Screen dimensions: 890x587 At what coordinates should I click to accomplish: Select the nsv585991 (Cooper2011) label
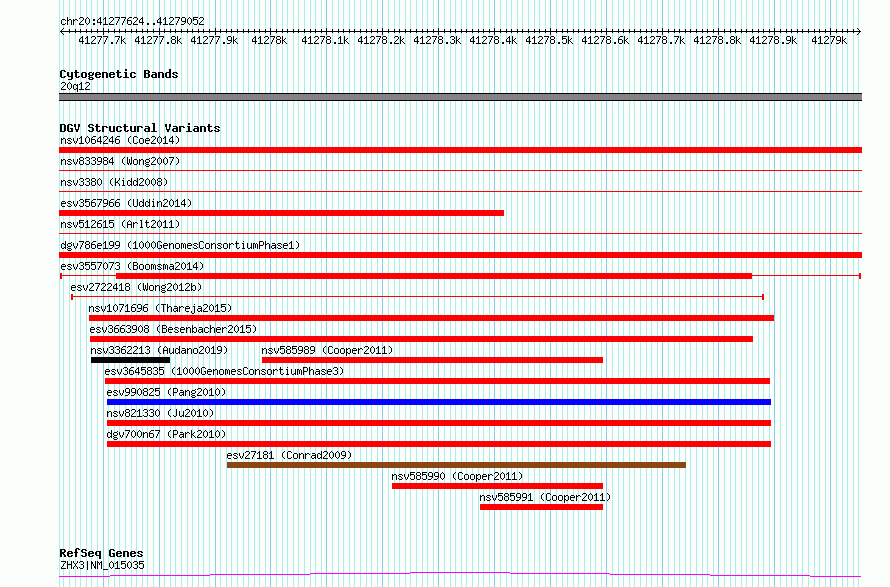[x=545, y=497]
